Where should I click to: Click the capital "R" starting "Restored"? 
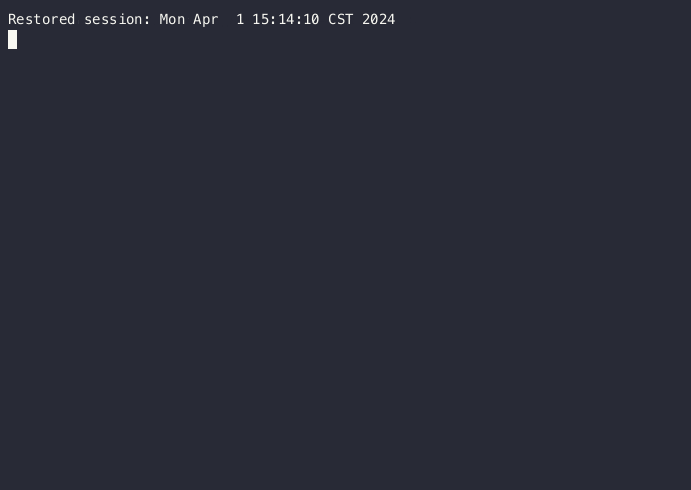pyautogui.click(x=12, y=19)
